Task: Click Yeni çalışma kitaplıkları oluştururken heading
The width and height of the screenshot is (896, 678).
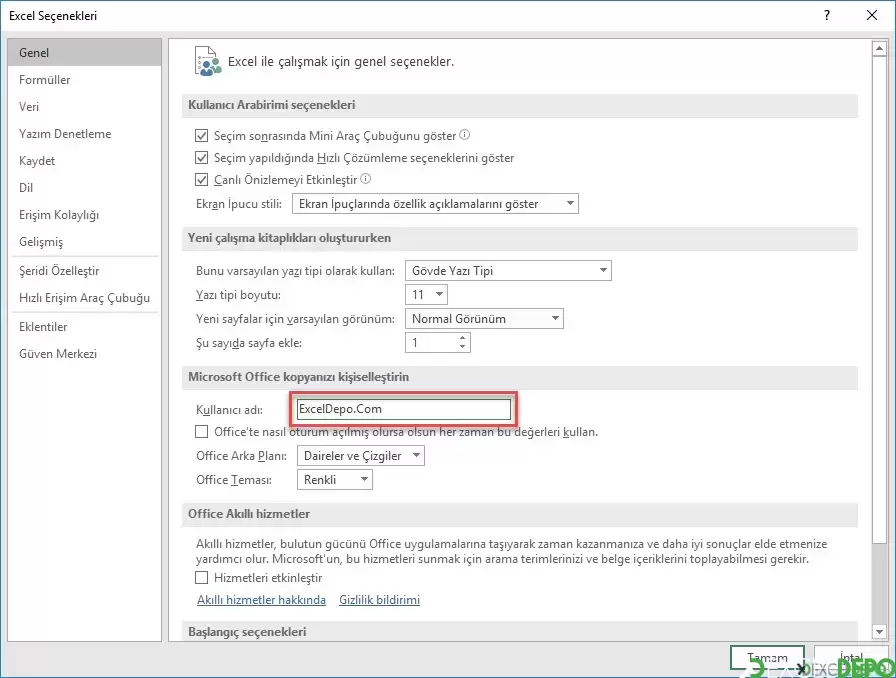Action: point(289,238)
